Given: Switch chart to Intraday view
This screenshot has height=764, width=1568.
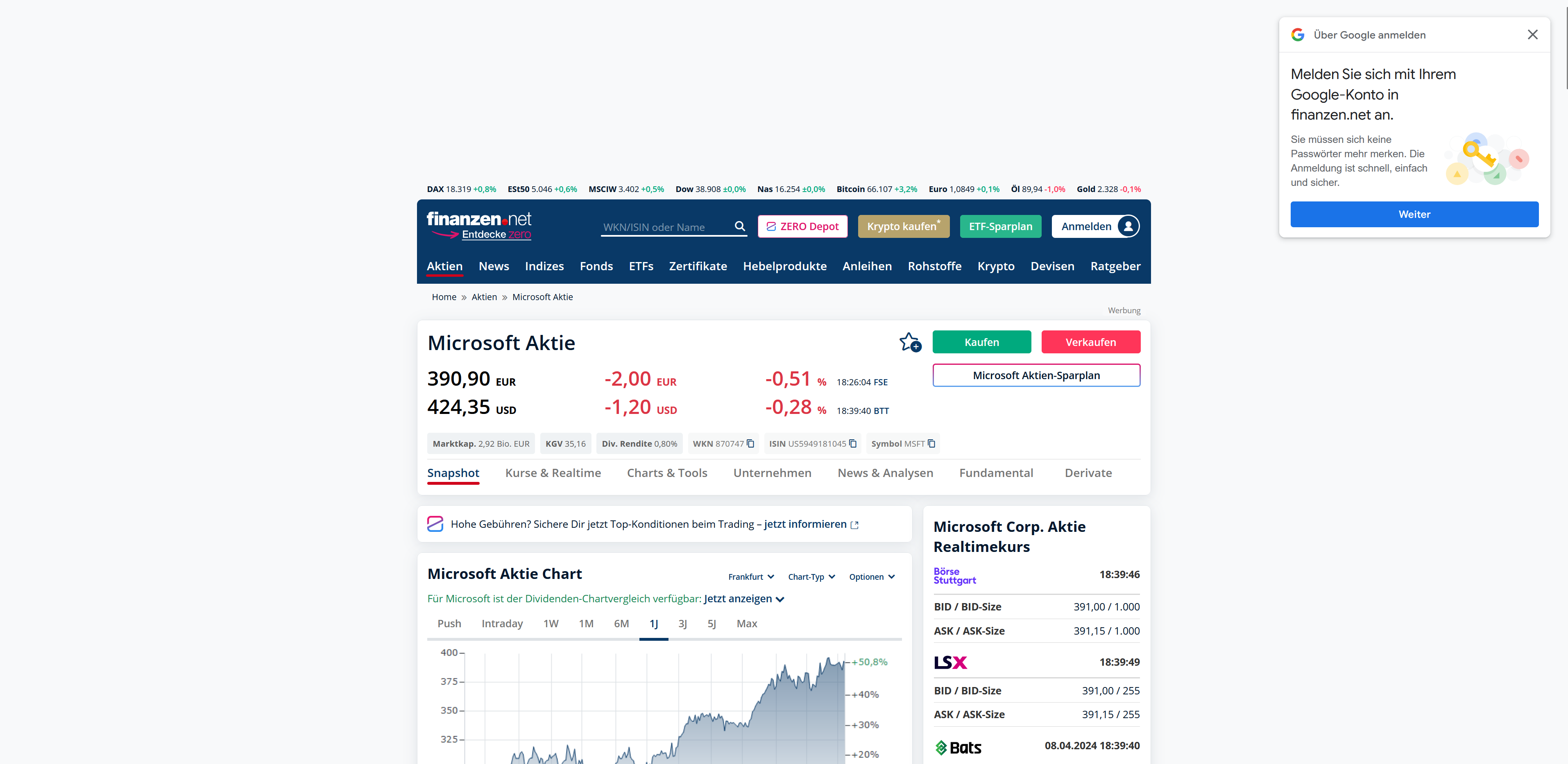Looking at the screenshot, I should [501, 624].
